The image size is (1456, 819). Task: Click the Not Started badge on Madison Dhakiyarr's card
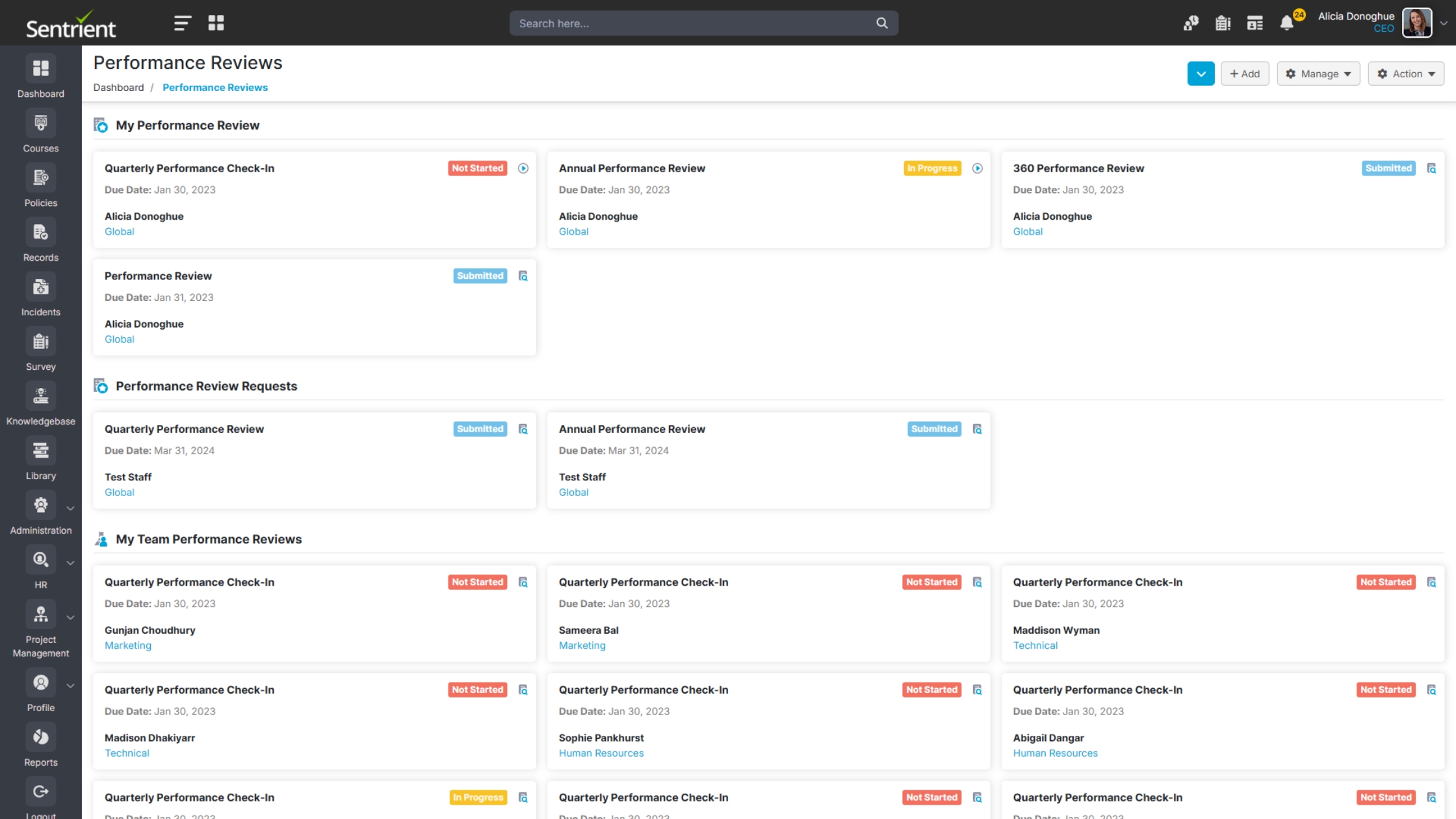[x=477, y=690]
